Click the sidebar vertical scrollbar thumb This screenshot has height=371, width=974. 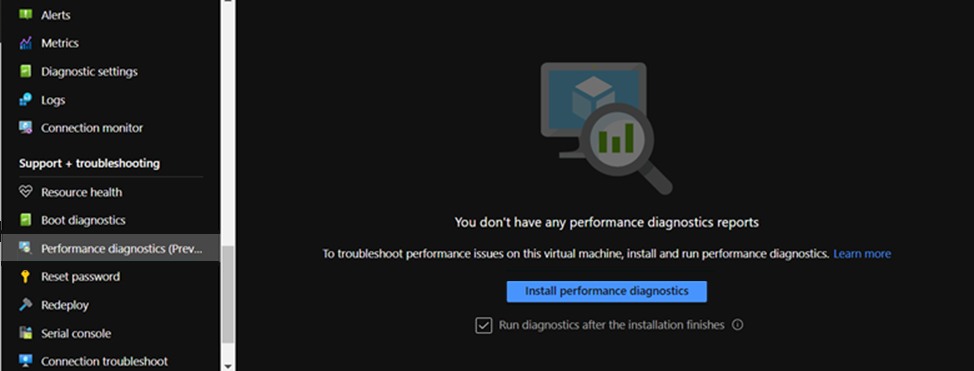(x=227, y=294)
